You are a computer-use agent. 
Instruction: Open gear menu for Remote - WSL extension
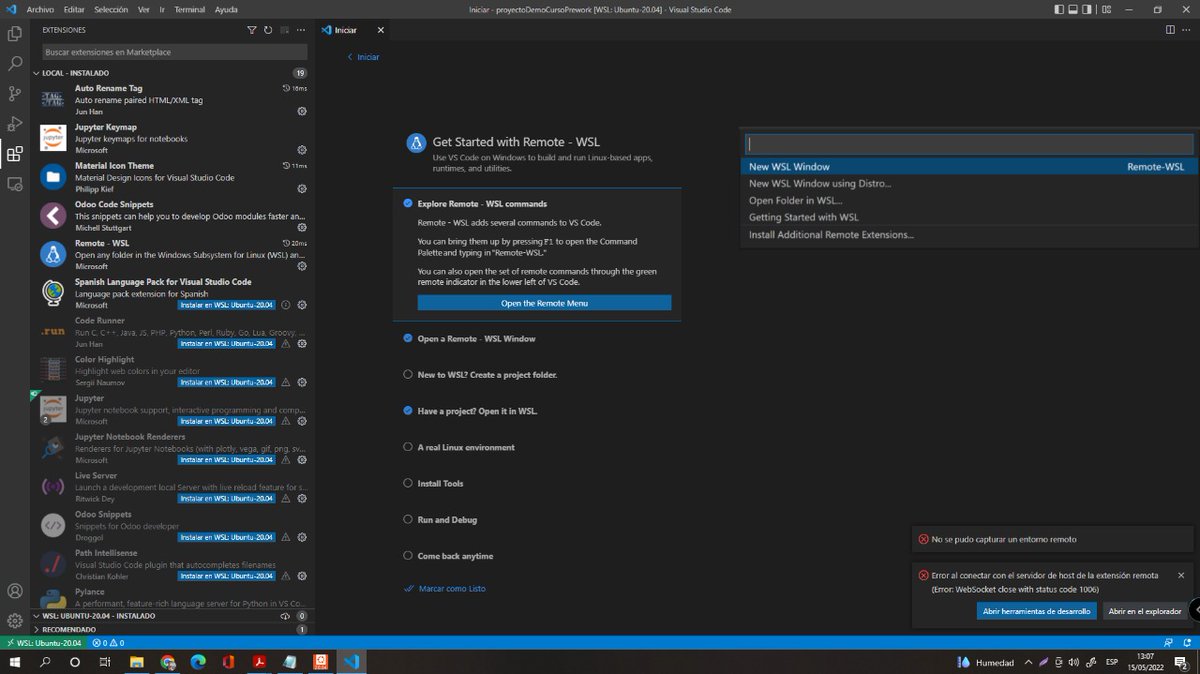pyautogui.click(x=302, y=266)
